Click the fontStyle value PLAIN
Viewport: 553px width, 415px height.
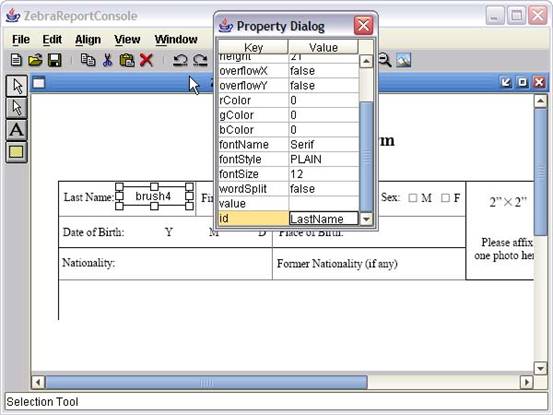pos(323,159)
